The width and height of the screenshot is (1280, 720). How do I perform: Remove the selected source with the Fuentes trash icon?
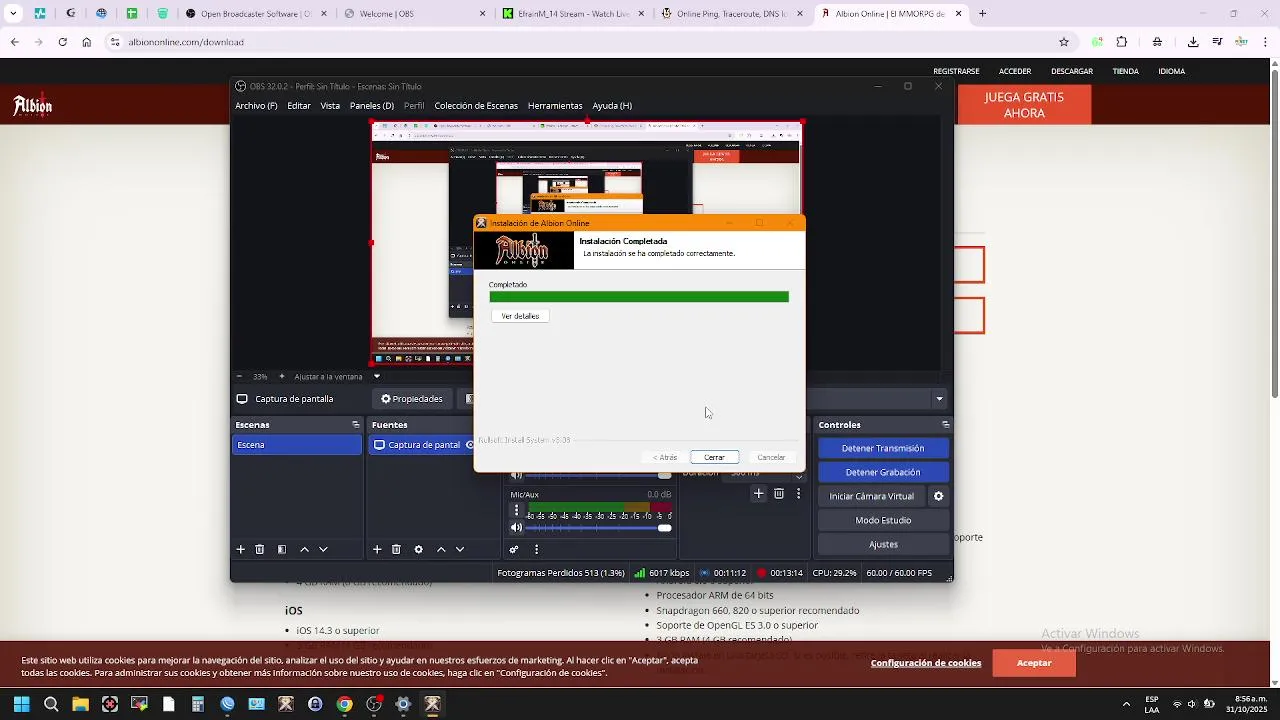396,549
